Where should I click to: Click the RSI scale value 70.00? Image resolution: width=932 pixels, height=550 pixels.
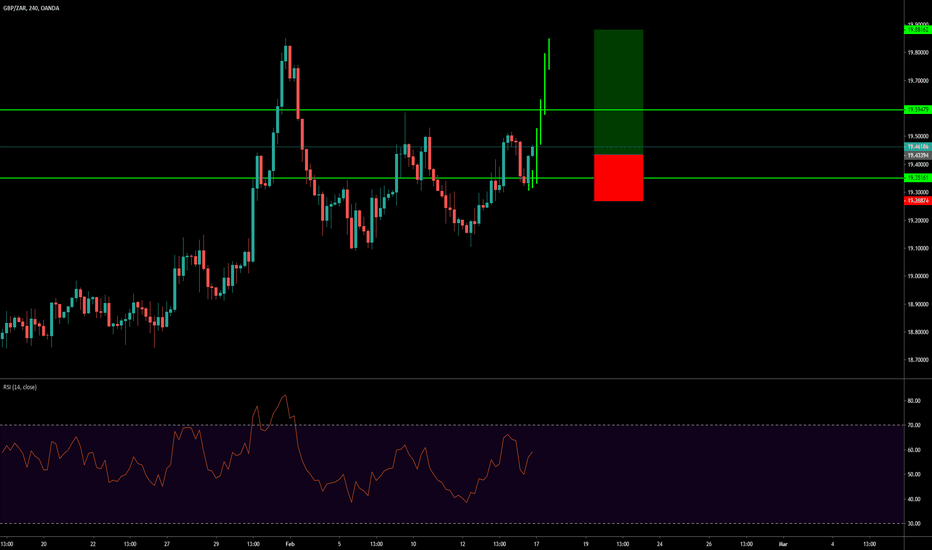[914, 425]
